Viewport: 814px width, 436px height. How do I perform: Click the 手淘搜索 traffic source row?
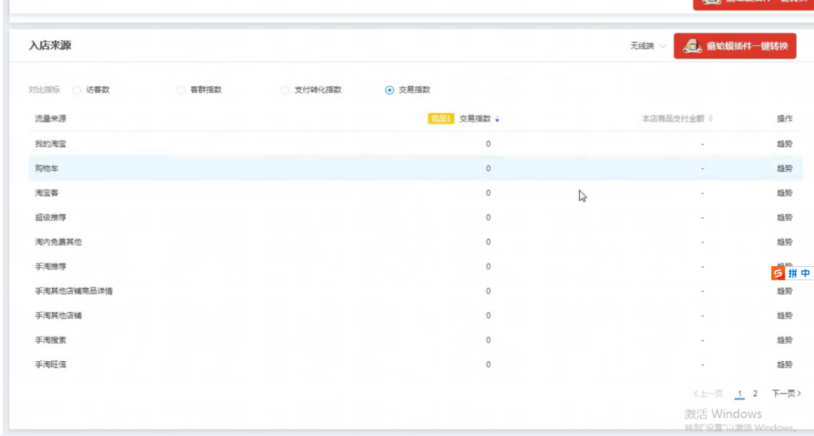tap(415, 340)
